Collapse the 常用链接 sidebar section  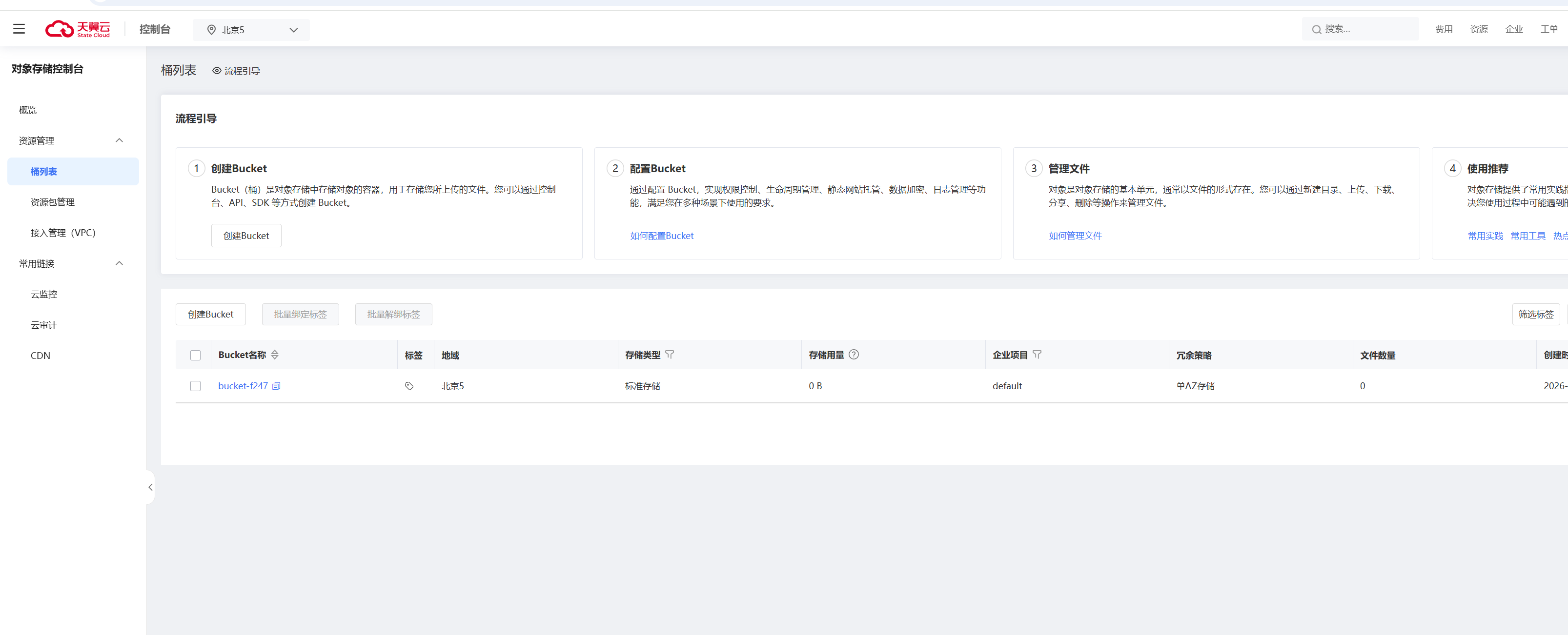[119, 263]
